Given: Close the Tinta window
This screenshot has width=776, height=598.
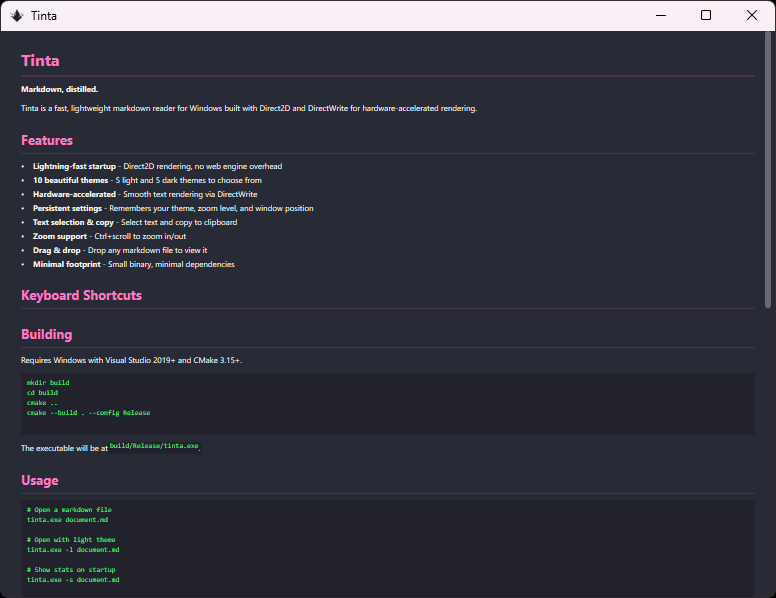Looking at the screenshot, I should click(752, 15).
